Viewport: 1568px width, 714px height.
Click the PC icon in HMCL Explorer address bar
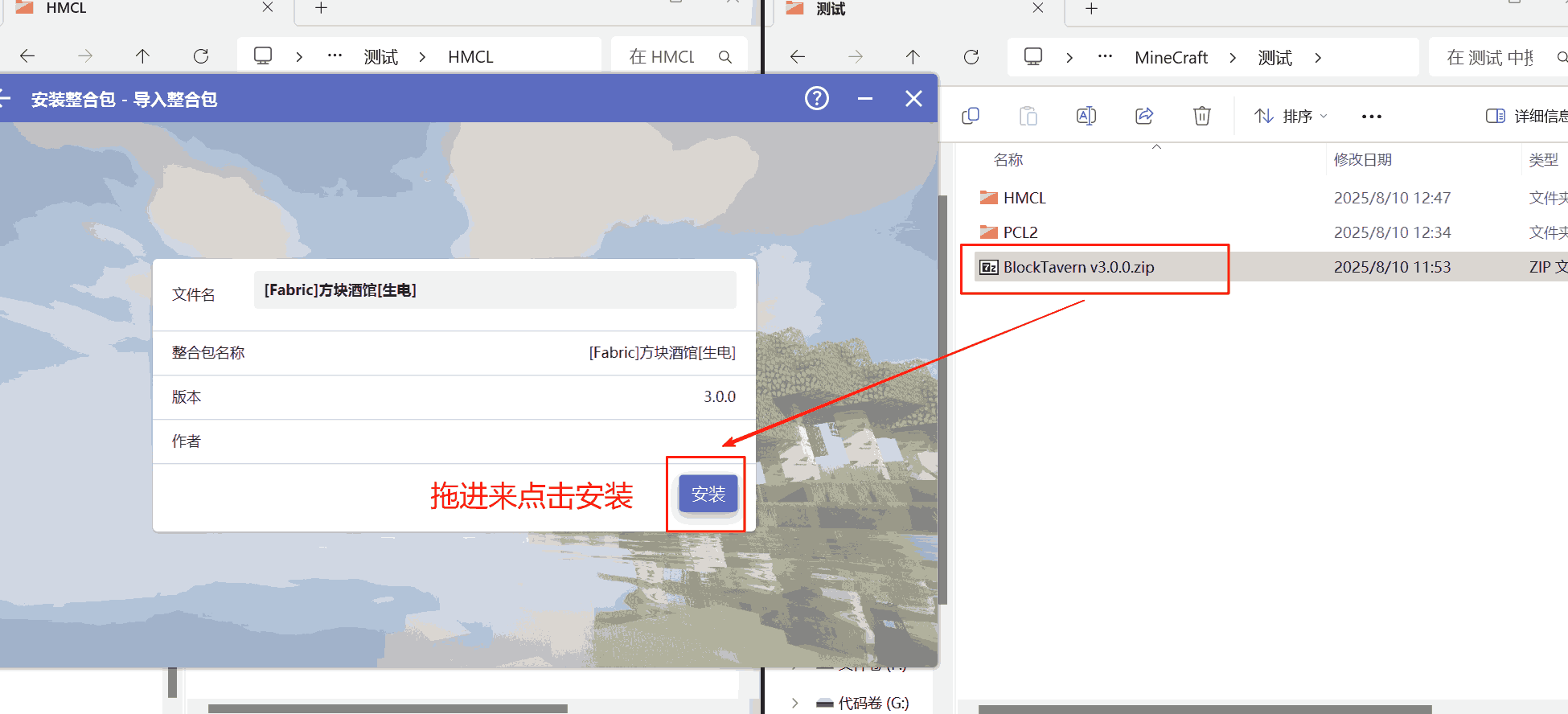(x=263, y=56)
